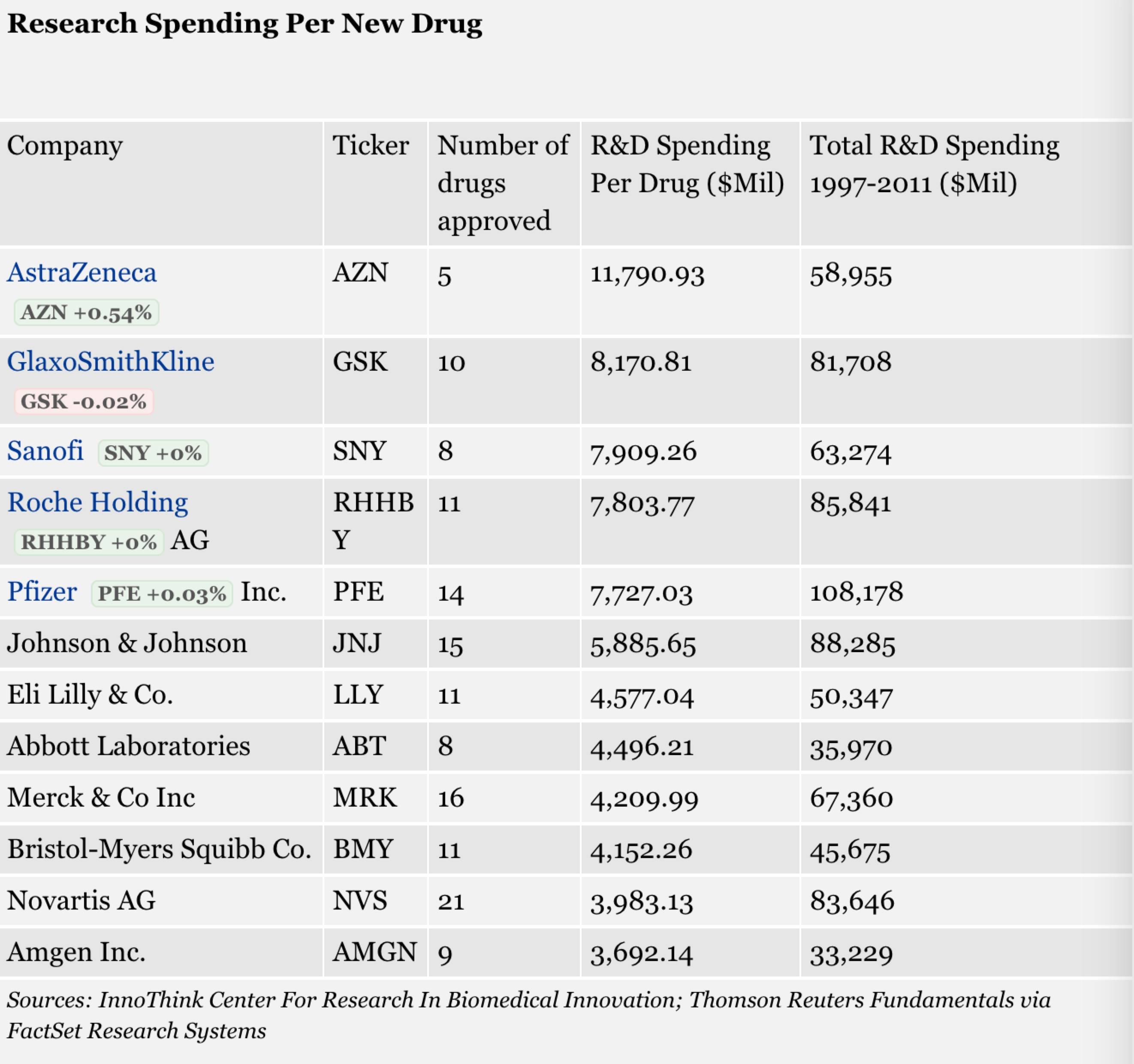Click the Total R&D Spending 1997-2011 header
The image size is (1134, 1064).
point(935,164)
